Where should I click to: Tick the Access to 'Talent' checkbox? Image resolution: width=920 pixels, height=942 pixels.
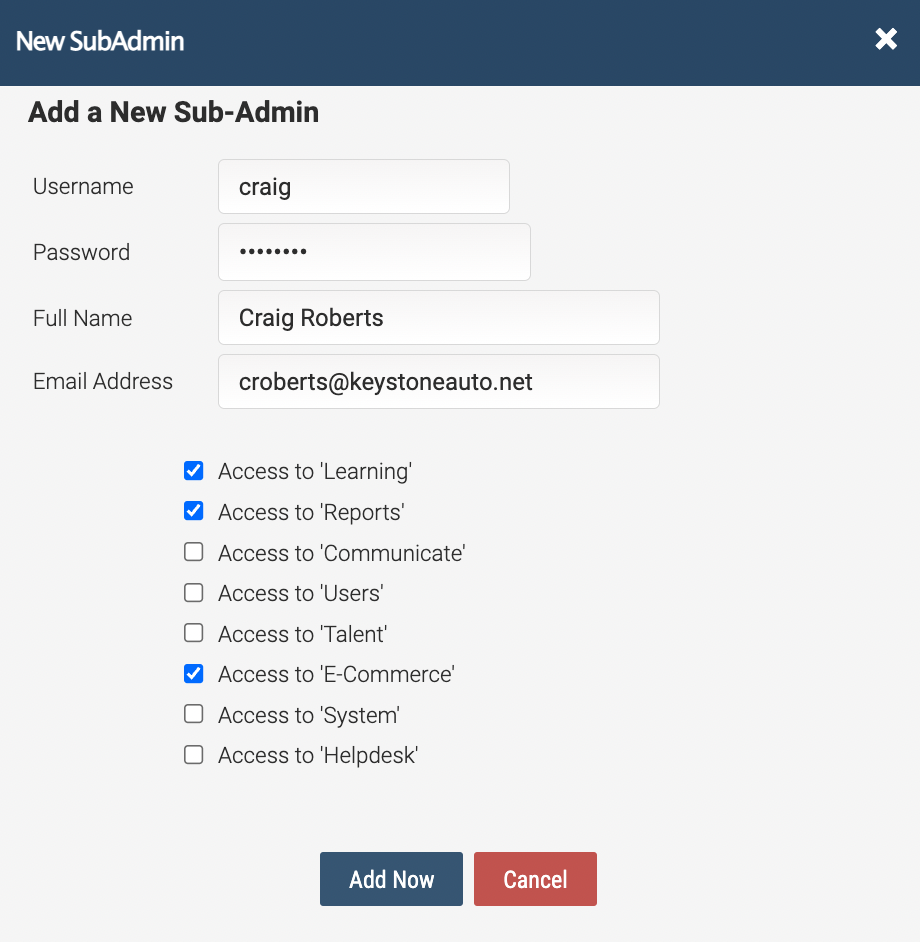[193, 633]
